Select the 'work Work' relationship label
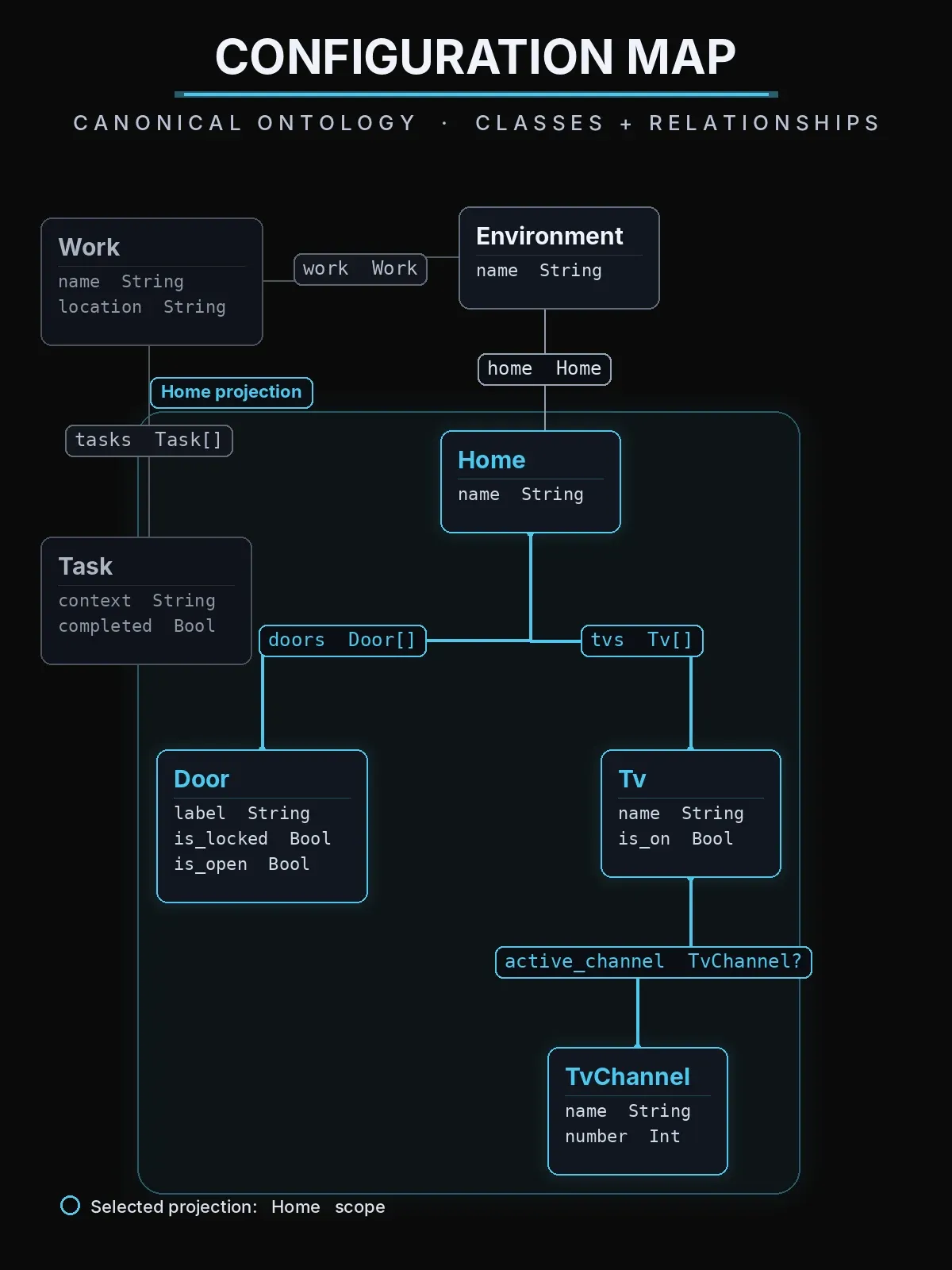 pyautogui.click(x=360, y=269)
